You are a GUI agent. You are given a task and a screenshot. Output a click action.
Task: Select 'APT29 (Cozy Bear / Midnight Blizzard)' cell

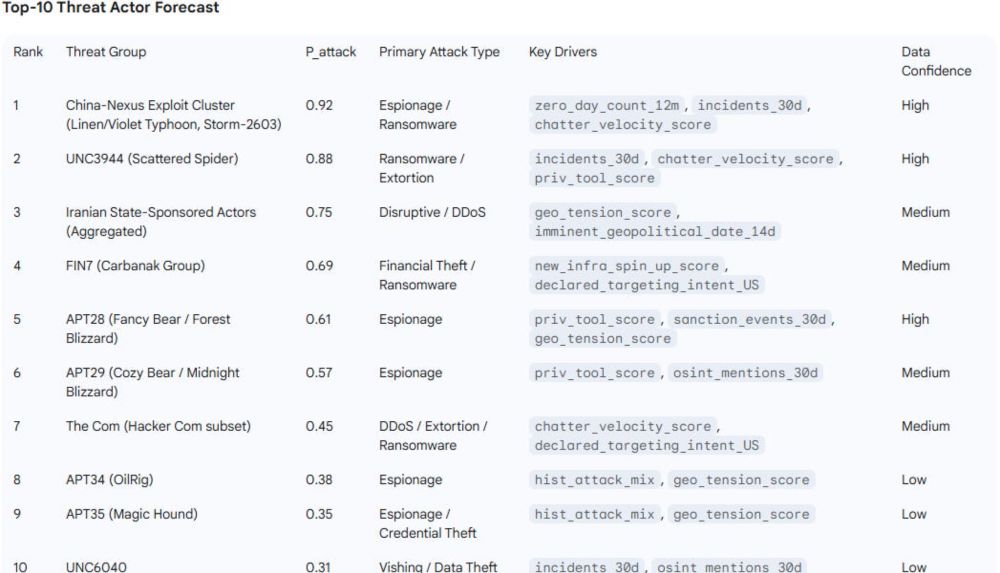(152, 383)
